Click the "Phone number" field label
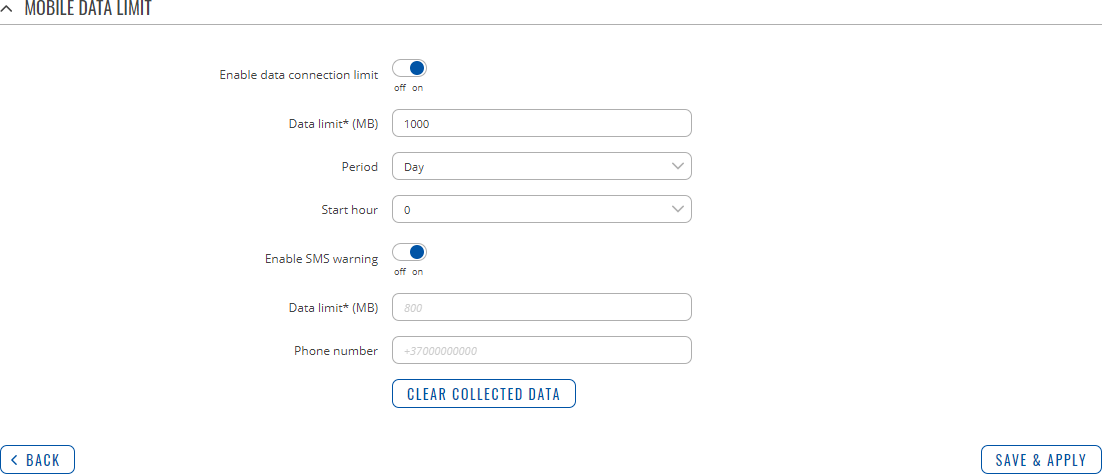Screen dimensions: 1102x474 (x=335, y=351)
